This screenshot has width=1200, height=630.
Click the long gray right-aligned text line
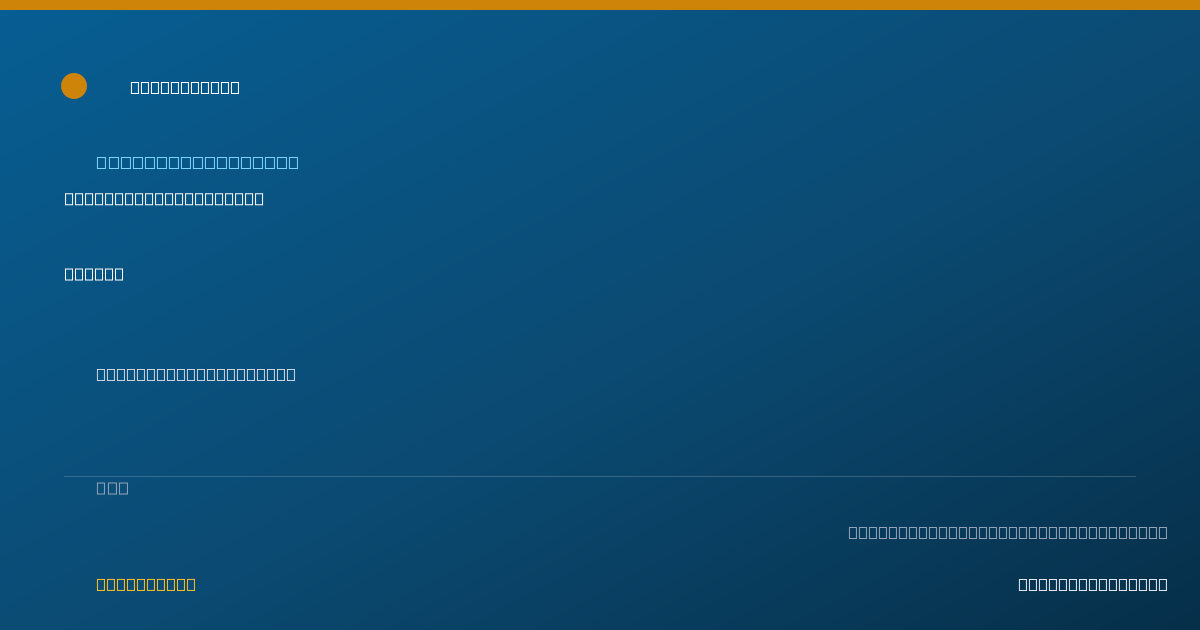[1008, 532]
